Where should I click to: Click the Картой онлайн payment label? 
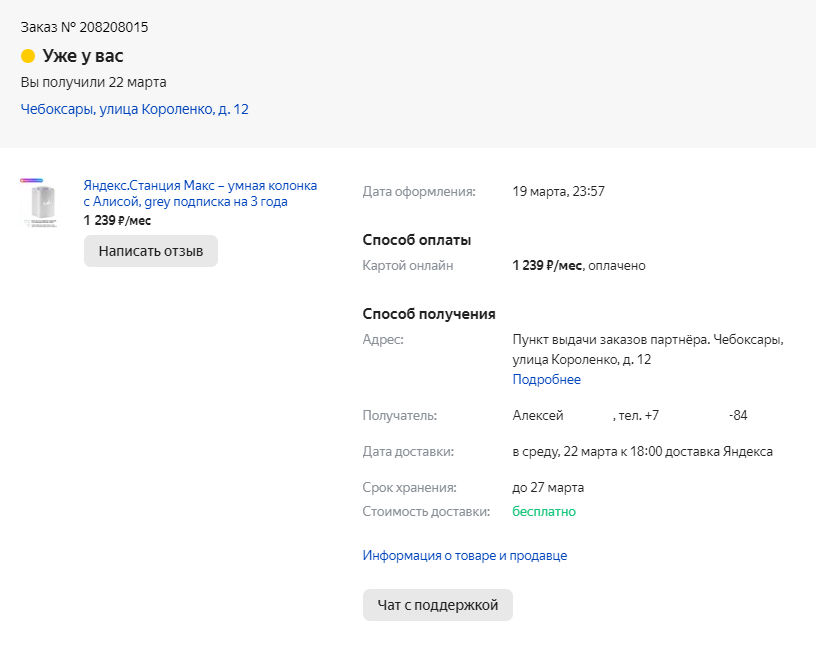[x=408, y=265]
